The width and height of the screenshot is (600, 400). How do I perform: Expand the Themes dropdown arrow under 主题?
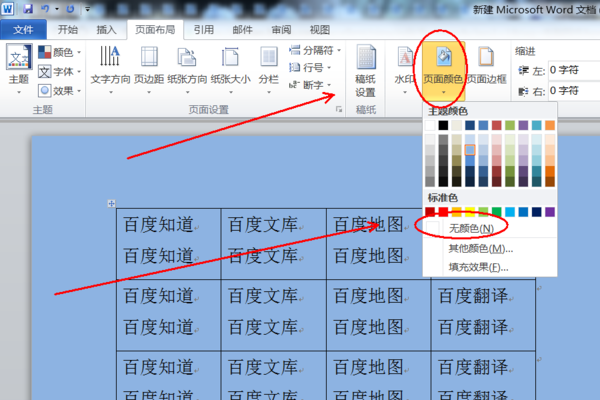(x=19, y=93)
